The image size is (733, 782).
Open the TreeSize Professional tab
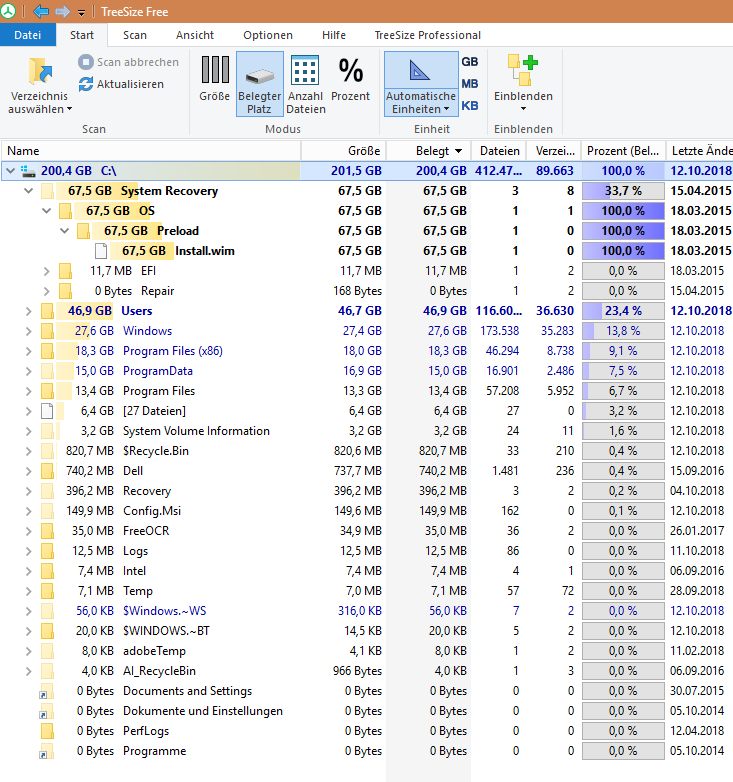[427, 35]
